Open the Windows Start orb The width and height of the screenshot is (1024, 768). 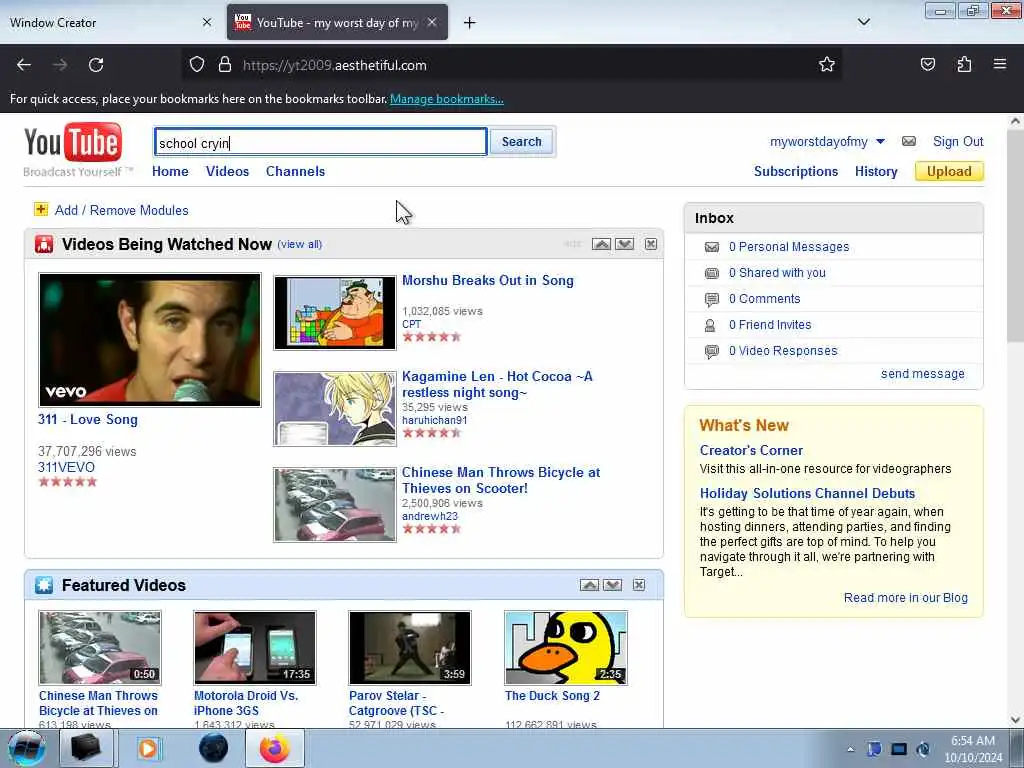point(27,748)
